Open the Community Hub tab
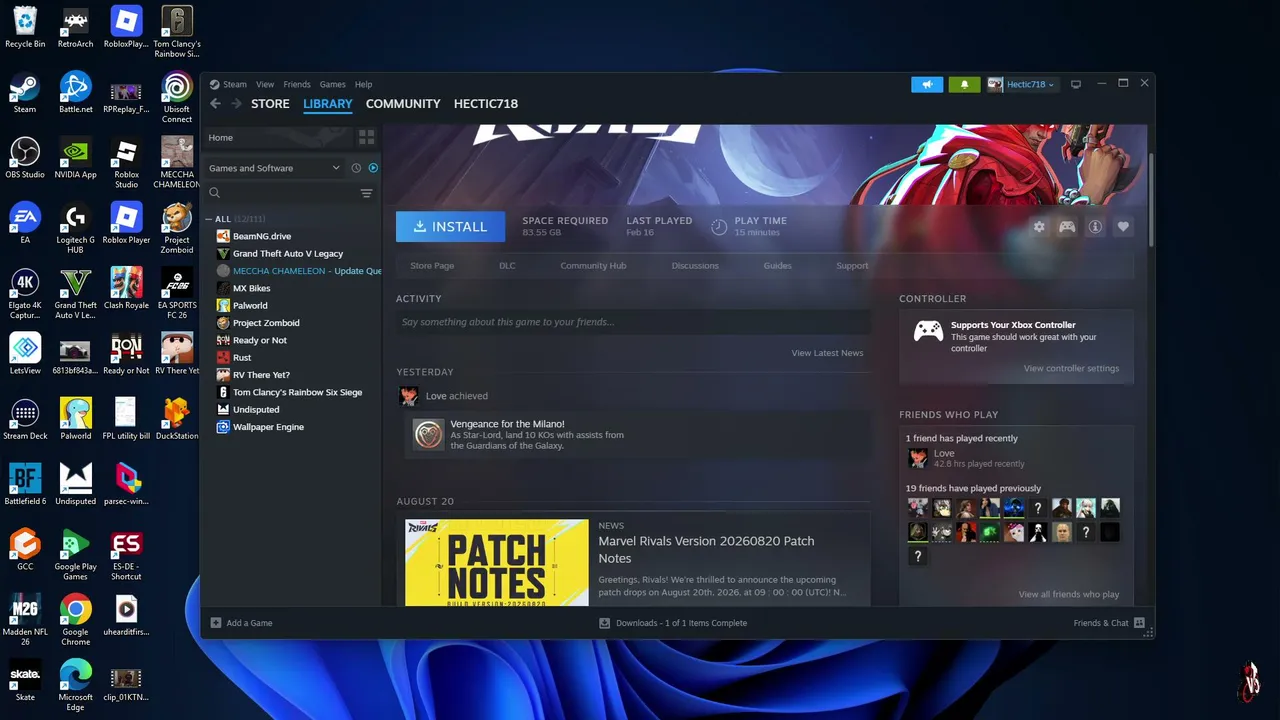1280x720 pixels. (x=593, y=266)
